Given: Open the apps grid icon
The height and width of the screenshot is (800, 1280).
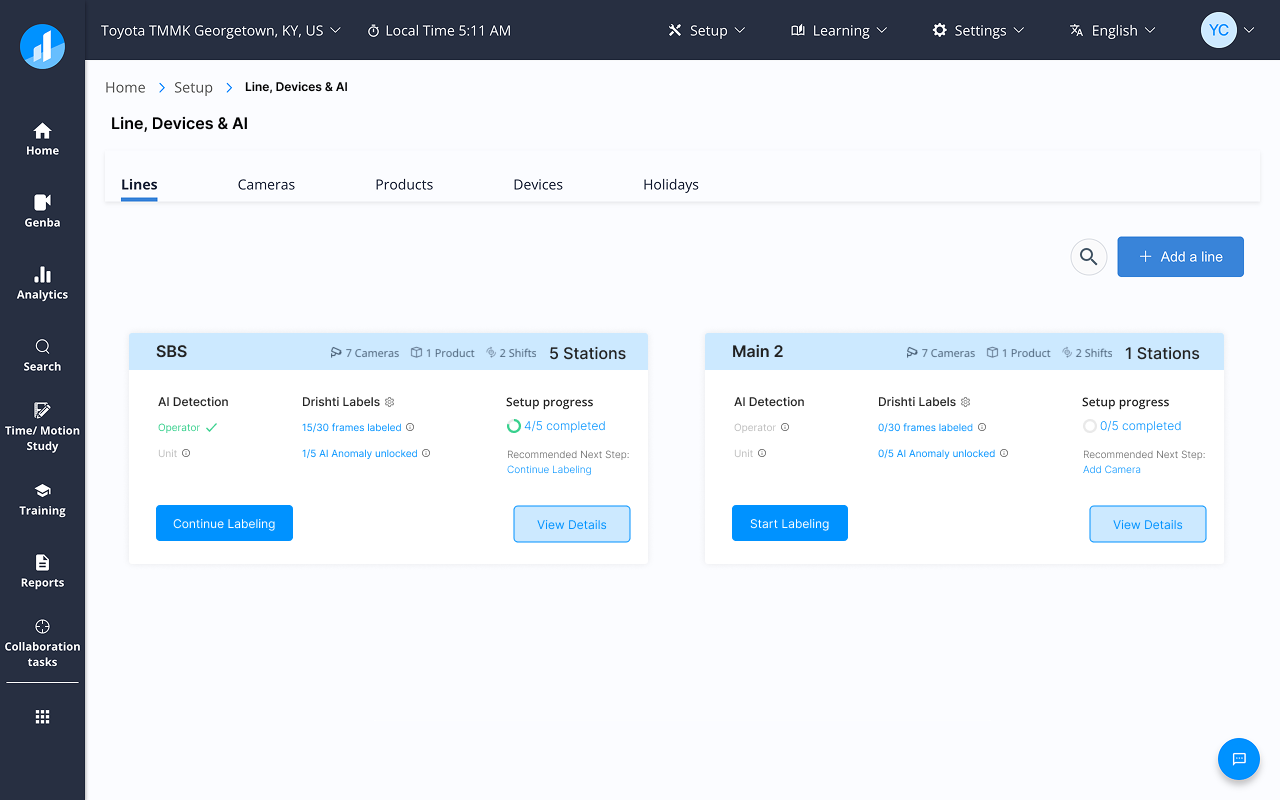Looking at the screenshot, I should pos(42,716).
